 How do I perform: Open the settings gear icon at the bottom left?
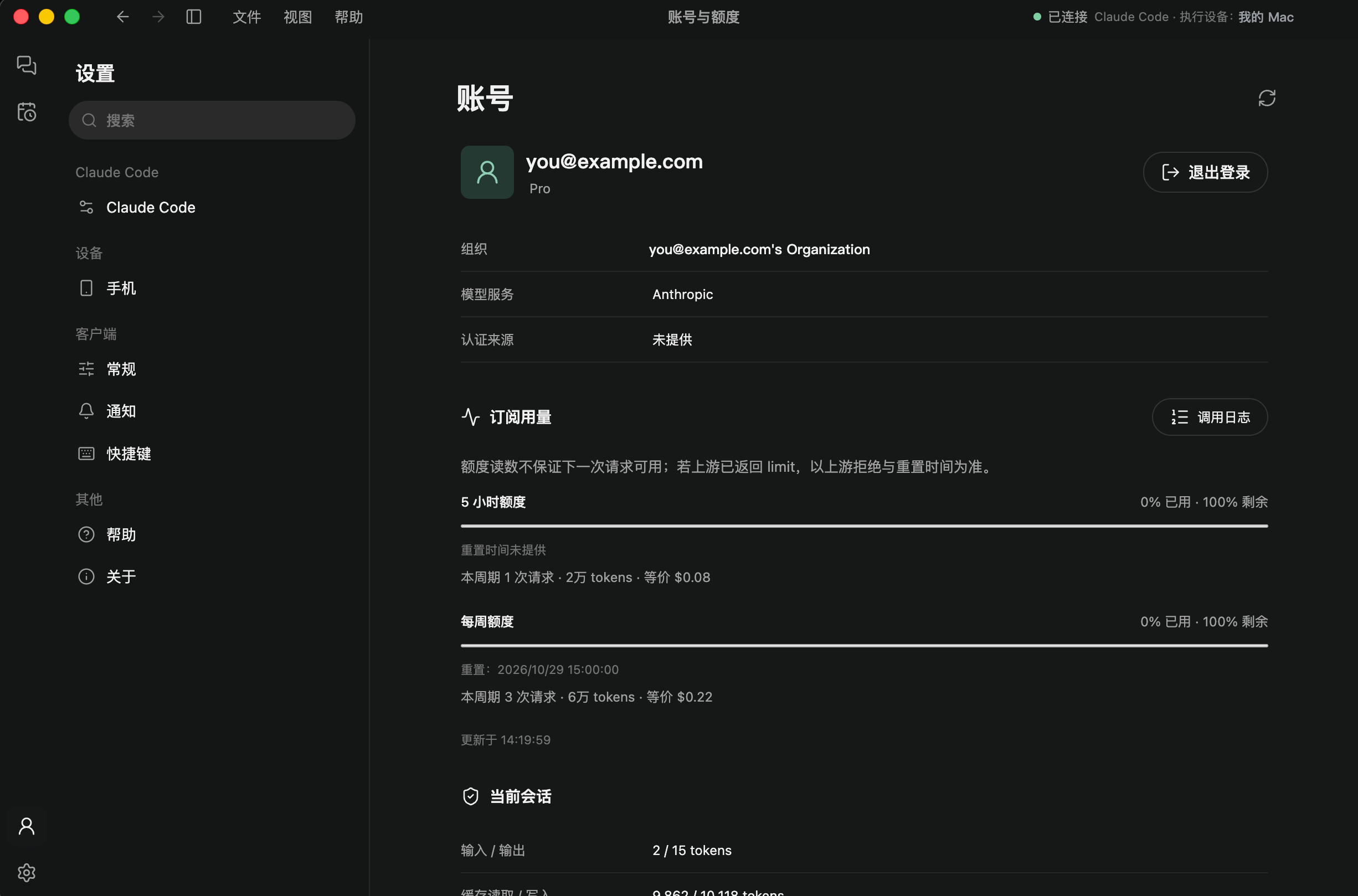coord(26,873)
